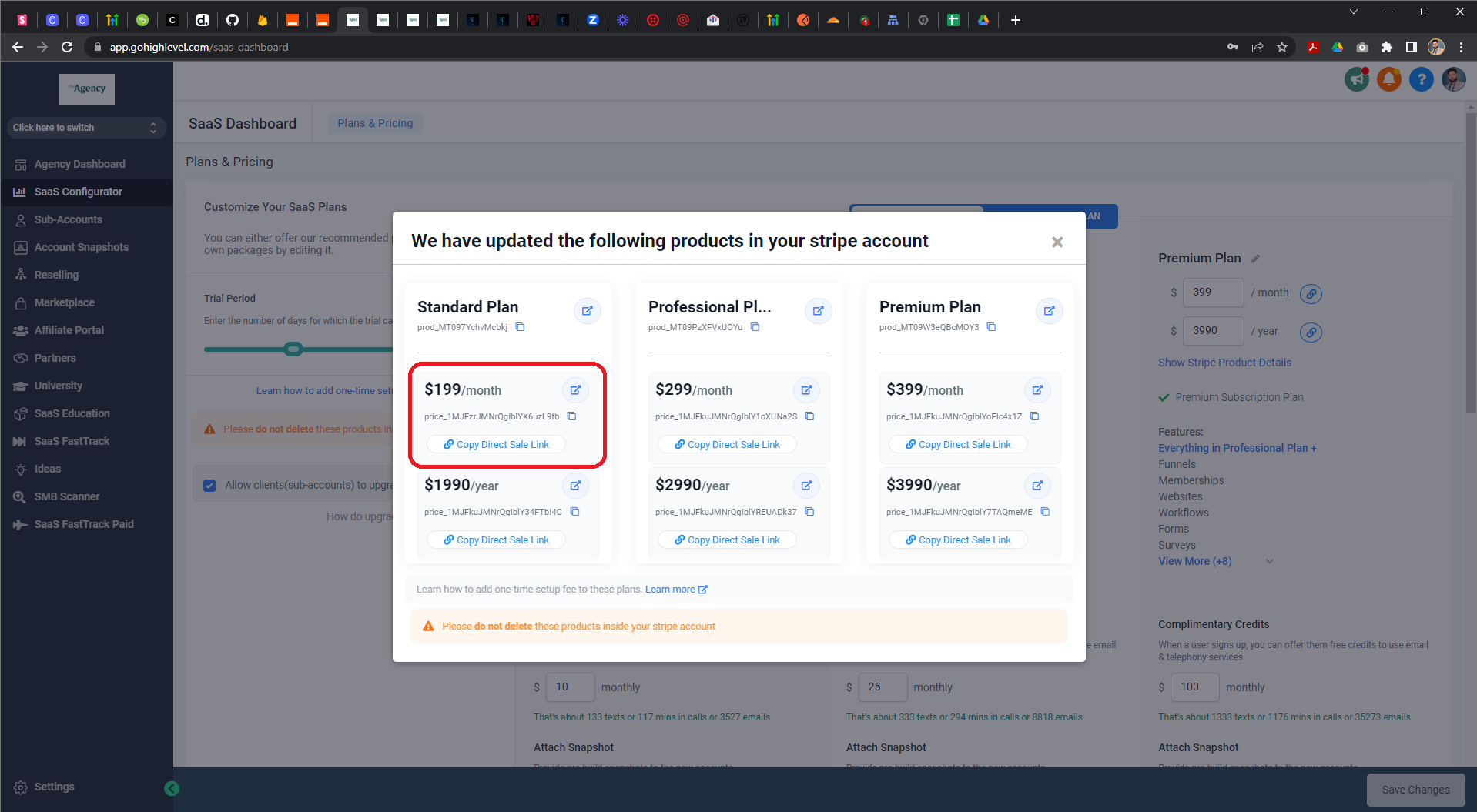Open $399/month price external link icon
The height and width of the screenshot is (812, 1477).
click(x=1037, y=390)
